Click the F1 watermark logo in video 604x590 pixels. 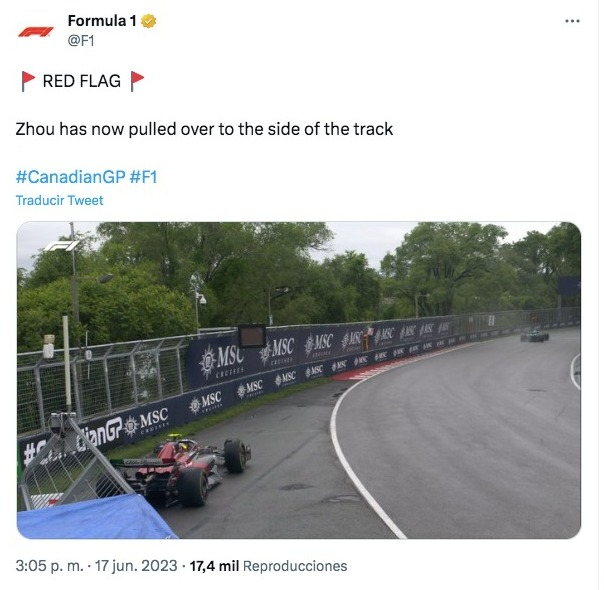coord(61,246)
